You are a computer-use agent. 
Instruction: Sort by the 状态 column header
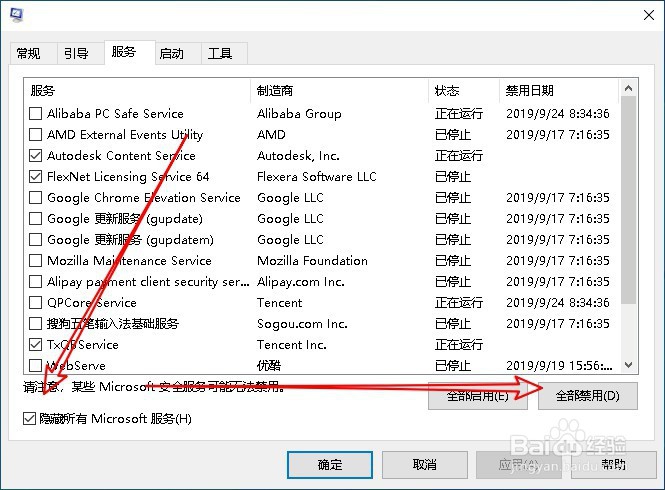[x=464, y=90]
